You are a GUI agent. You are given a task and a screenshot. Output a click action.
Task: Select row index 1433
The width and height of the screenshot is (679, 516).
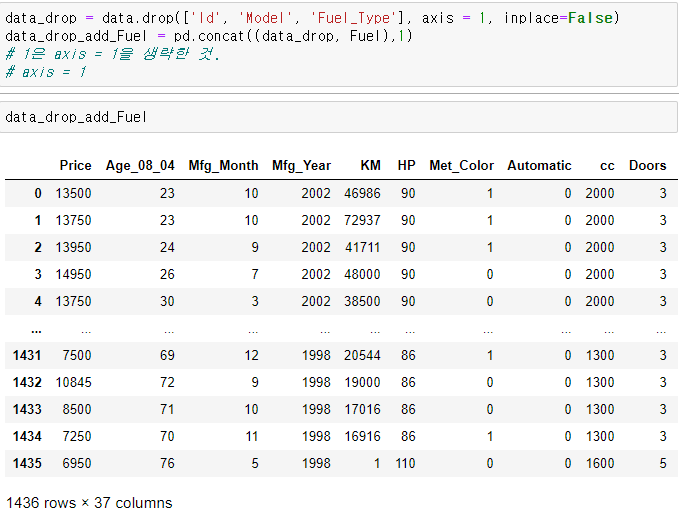click(x=27, y=409)
